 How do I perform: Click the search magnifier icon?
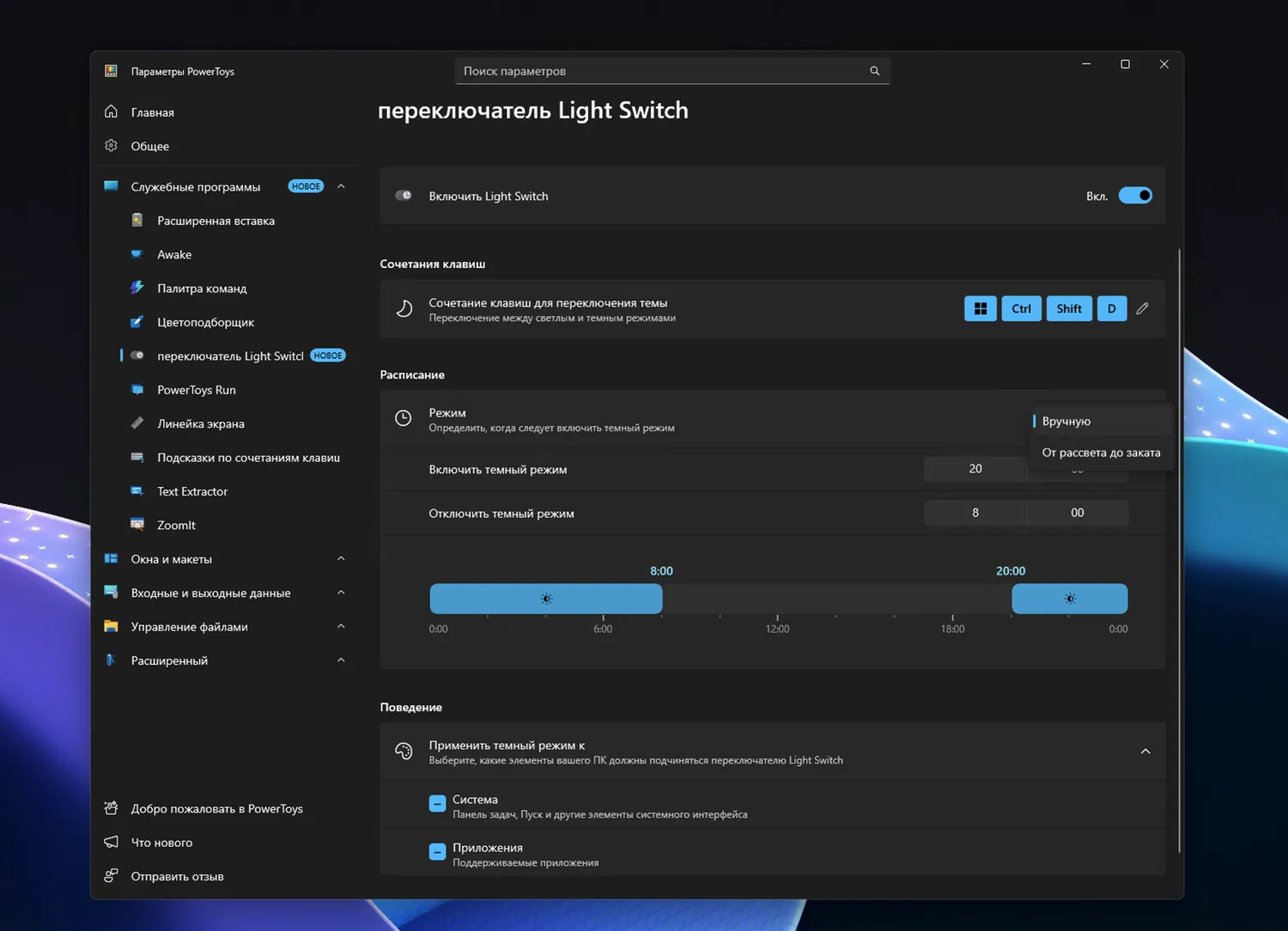coord(874,71)
